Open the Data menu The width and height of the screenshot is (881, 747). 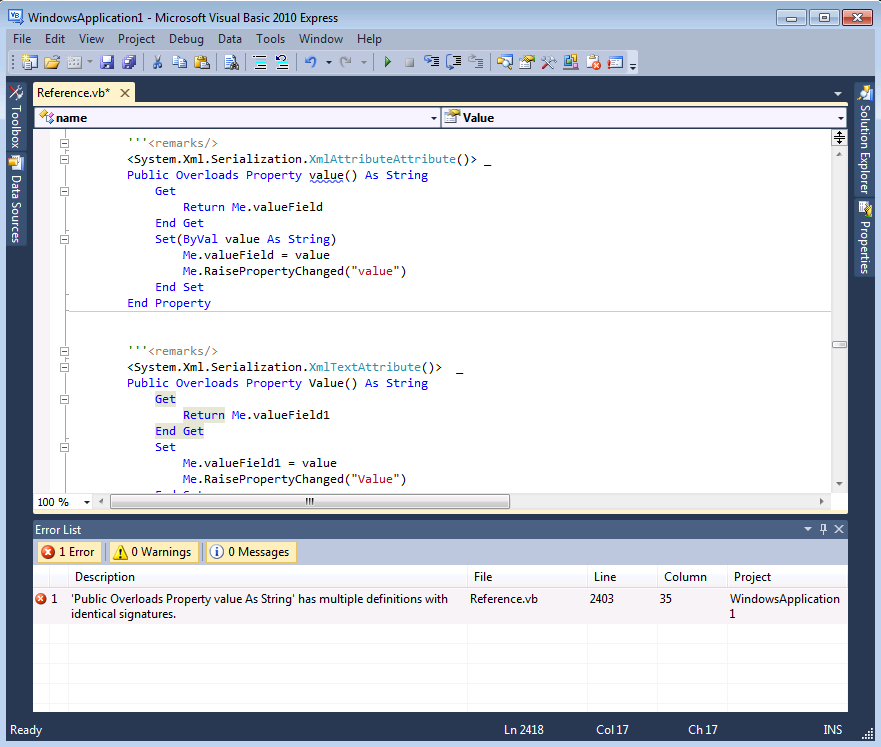click(230, 39)
